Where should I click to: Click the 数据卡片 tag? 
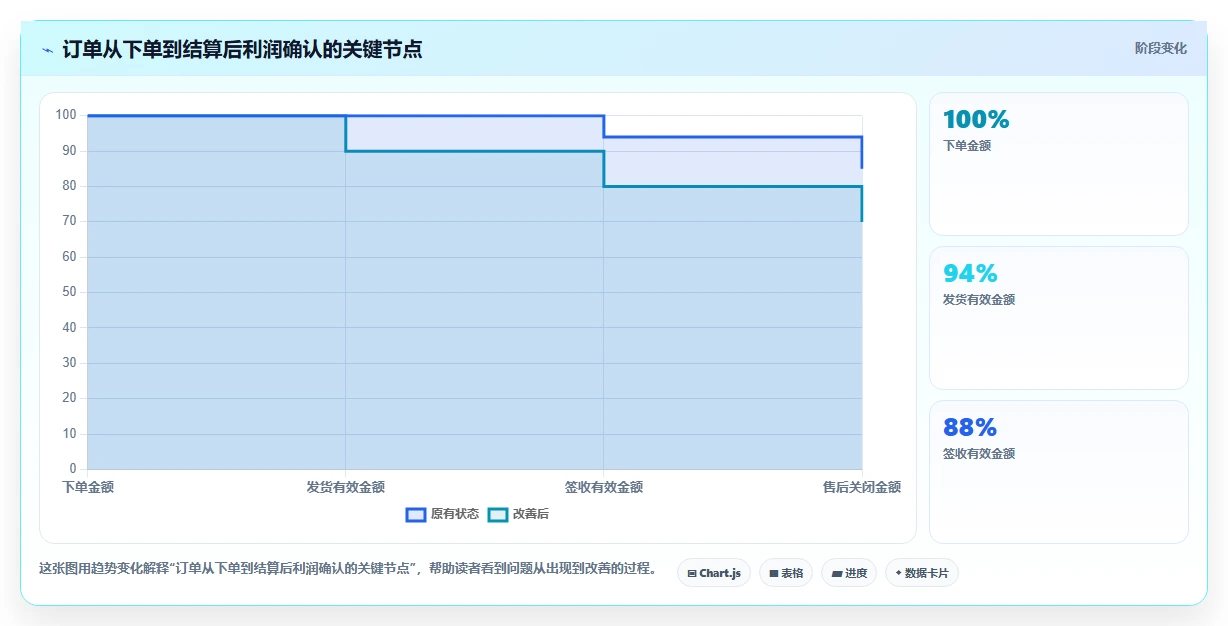pyautogui.click(x=922, y=573)
